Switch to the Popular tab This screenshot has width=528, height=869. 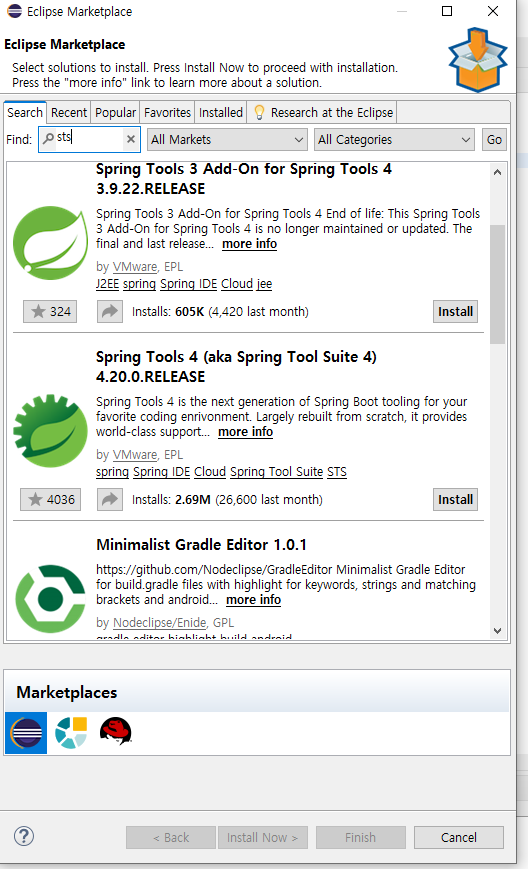115,113
